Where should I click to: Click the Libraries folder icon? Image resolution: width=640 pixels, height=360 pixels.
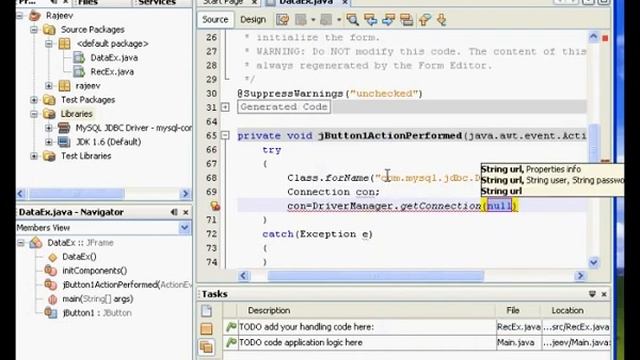[49, 114]
